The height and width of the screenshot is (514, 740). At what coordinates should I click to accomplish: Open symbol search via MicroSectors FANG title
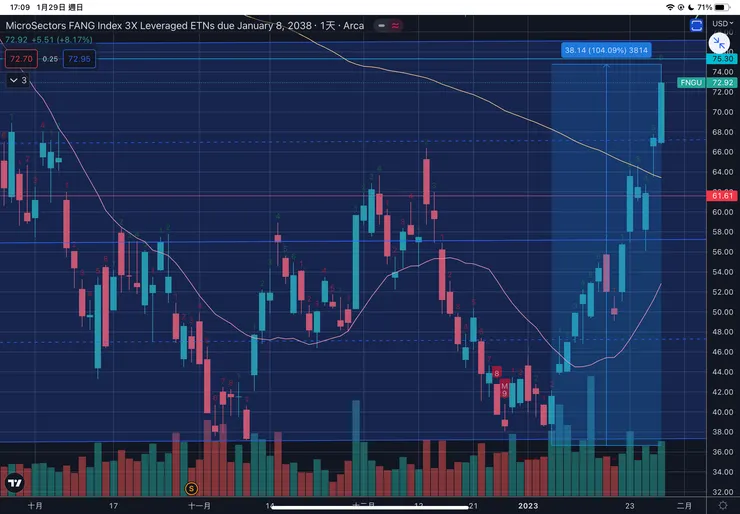pyautogui.click(x=159, y=25)
